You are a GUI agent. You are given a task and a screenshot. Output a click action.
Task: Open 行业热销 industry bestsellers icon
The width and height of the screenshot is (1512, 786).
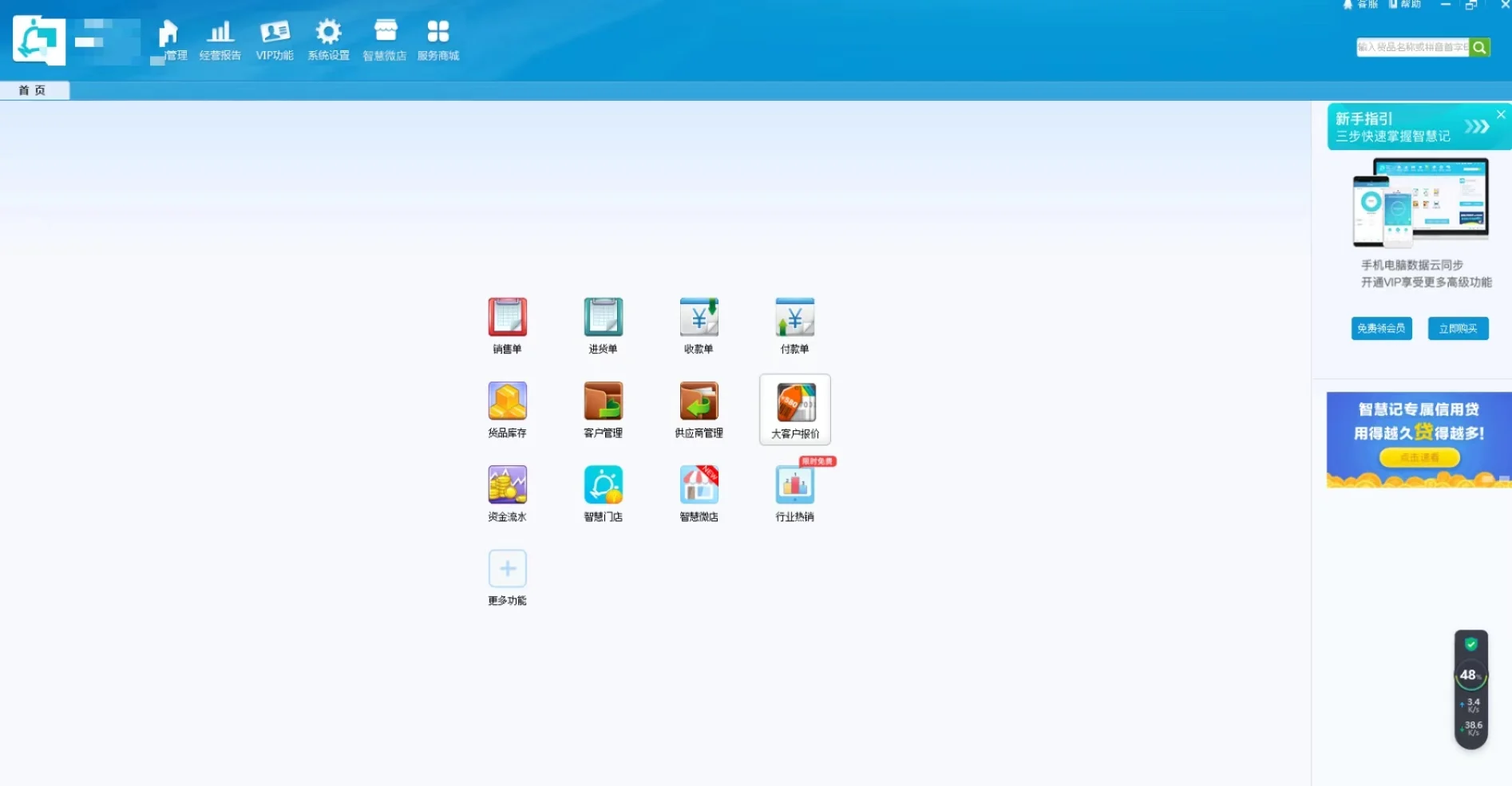pos(795,485)
